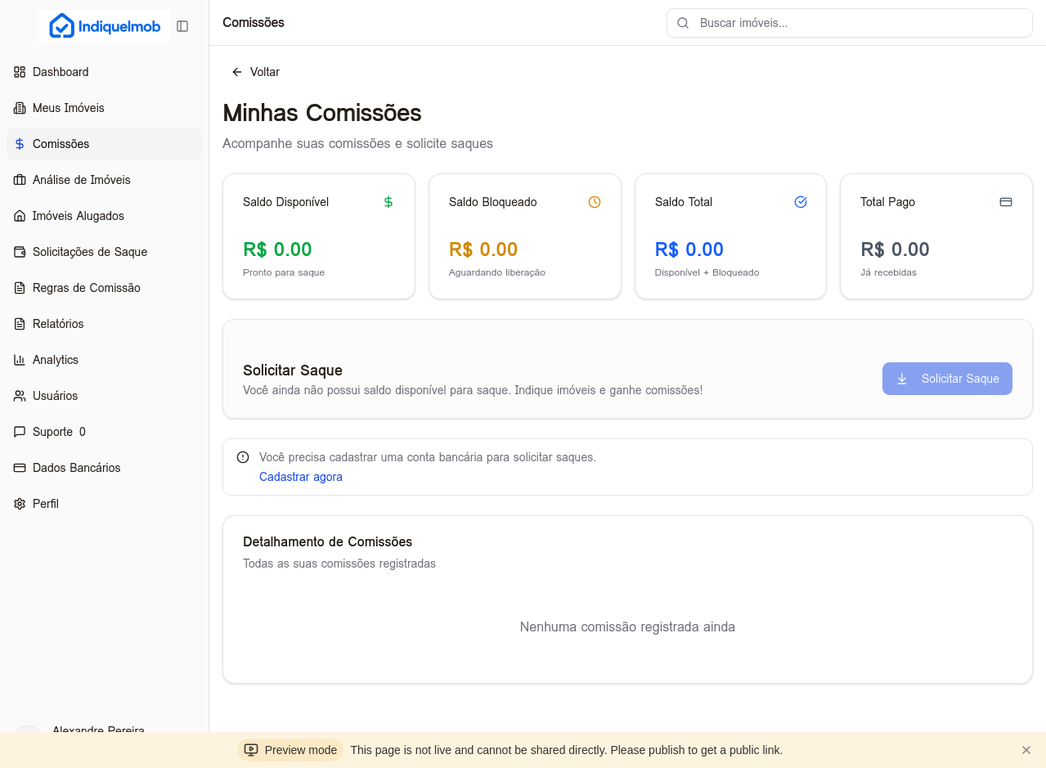Click the Regras de Comissão item
This screenshot has height=768, width=1046.
[86, 288]
